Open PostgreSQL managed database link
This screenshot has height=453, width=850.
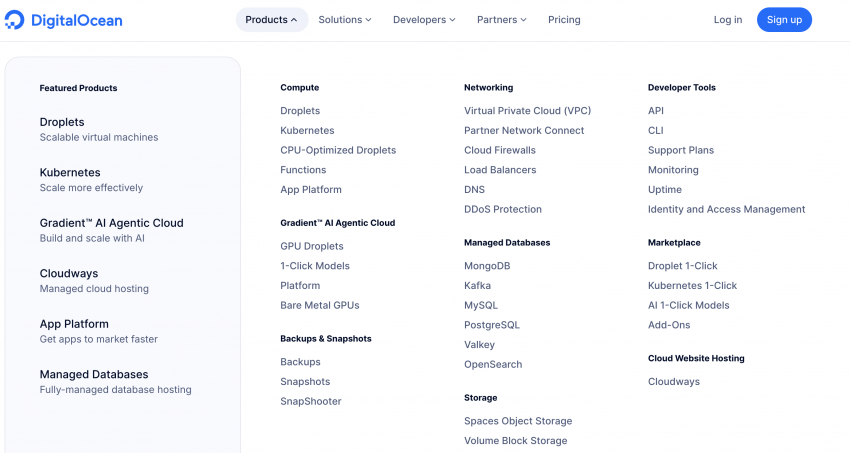pos(491,325)
